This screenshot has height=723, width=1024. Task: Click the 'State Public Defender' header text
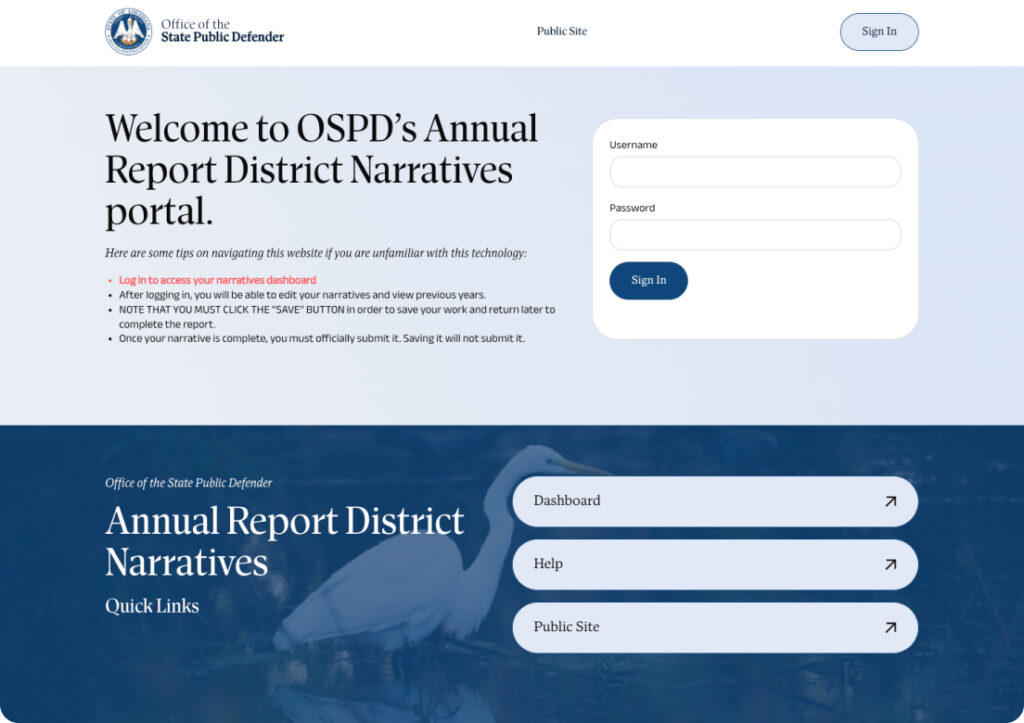(222, 37)
